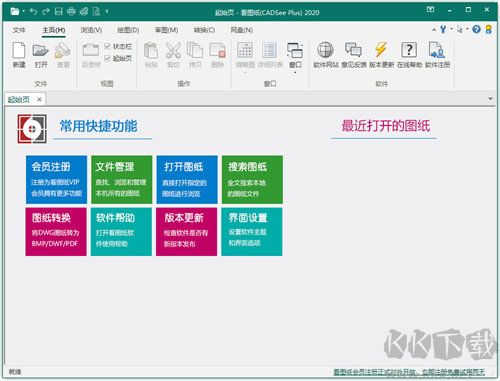The image size is (500, 381).
Task: Click the 文件管理 tile
Action: (121, 179)
